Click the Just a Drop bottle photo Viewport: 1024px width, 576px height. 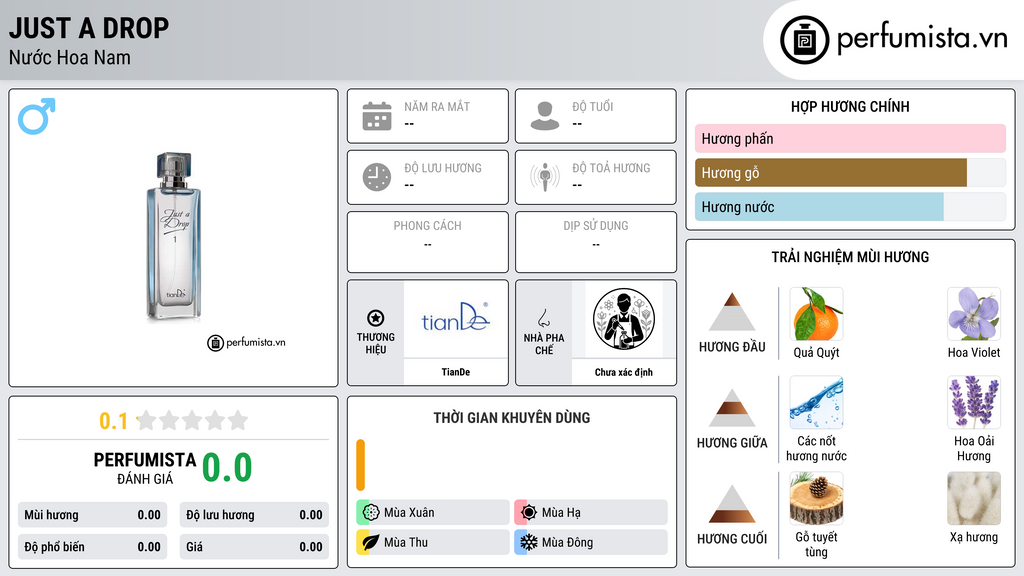click(x=174, y=238)
